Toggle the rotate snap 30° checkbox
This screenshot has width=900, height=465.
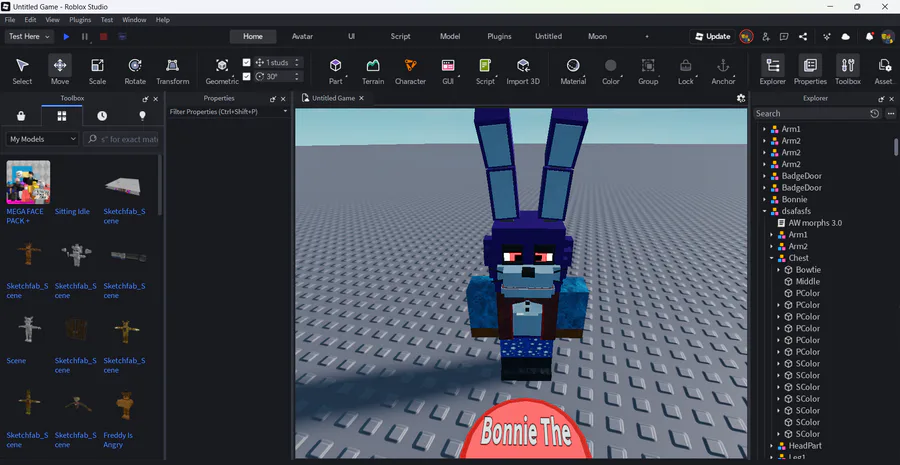pyautogui.click(x=246, y=76)
